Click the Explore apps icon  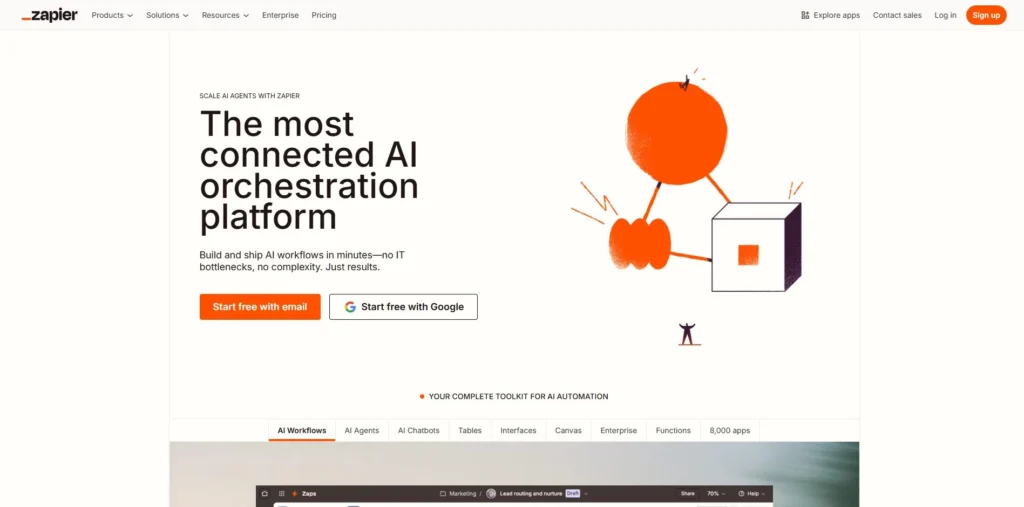[805, 15]
